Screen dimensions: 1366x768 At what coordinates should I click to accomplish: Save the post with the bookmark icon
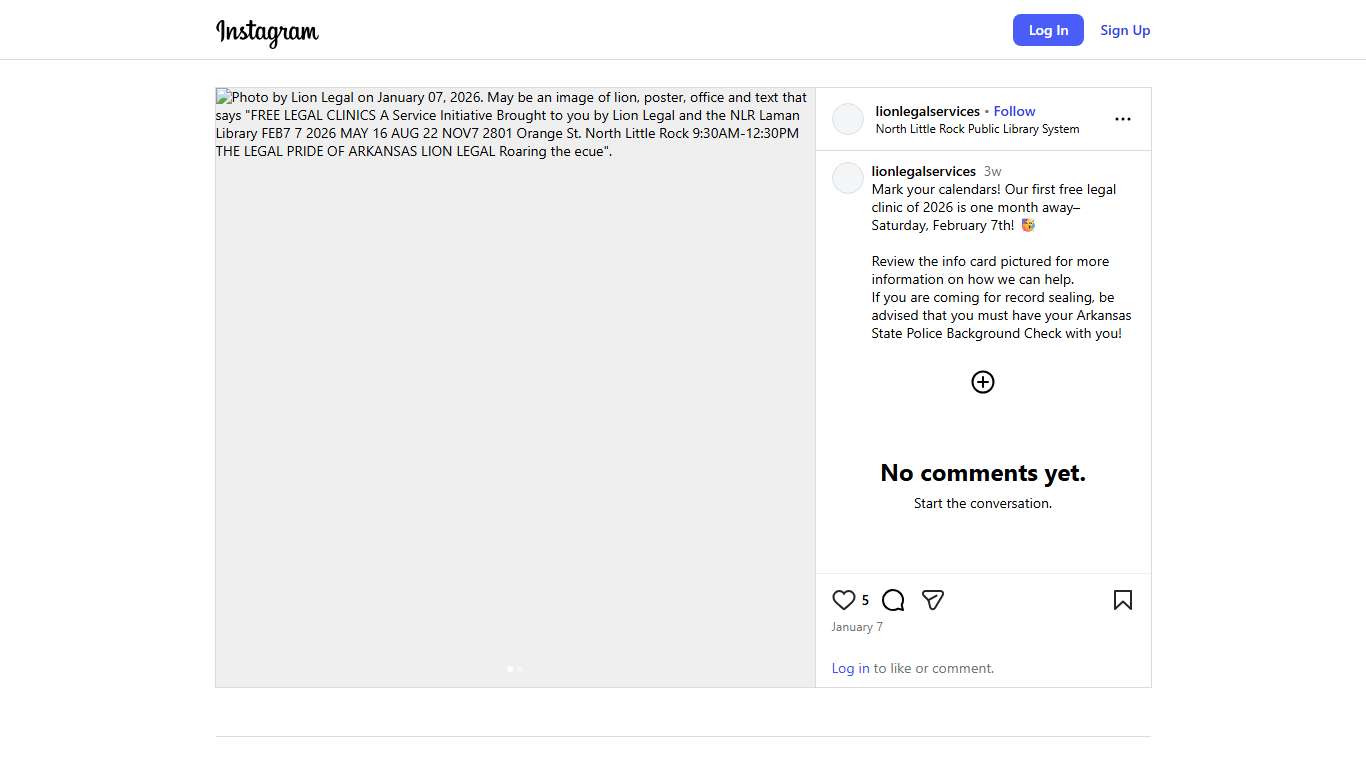click(1122, 600)
